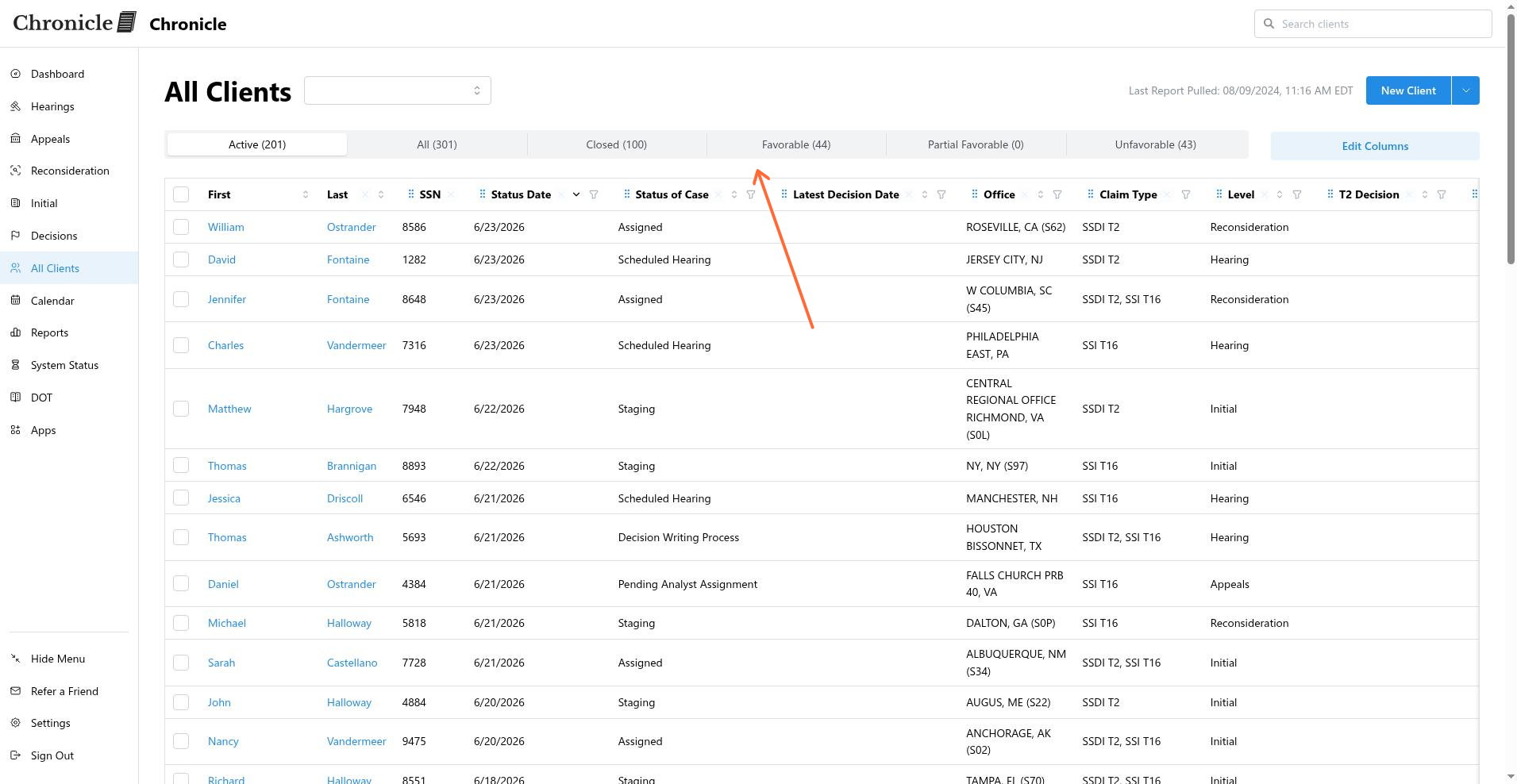The height and width of the screenshot is (784, 1517).
Task: Open the Favorable (44) tab
Action: (x=796, y=144)
